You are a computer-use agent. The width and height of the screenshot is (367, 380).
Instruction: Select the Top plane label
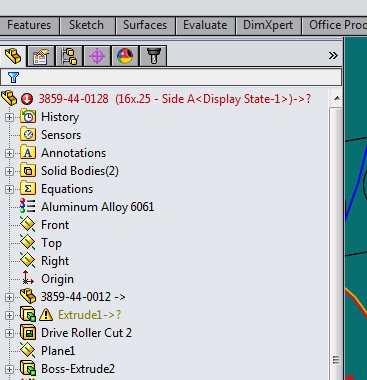pyautogui.click(x=51, y=243)
